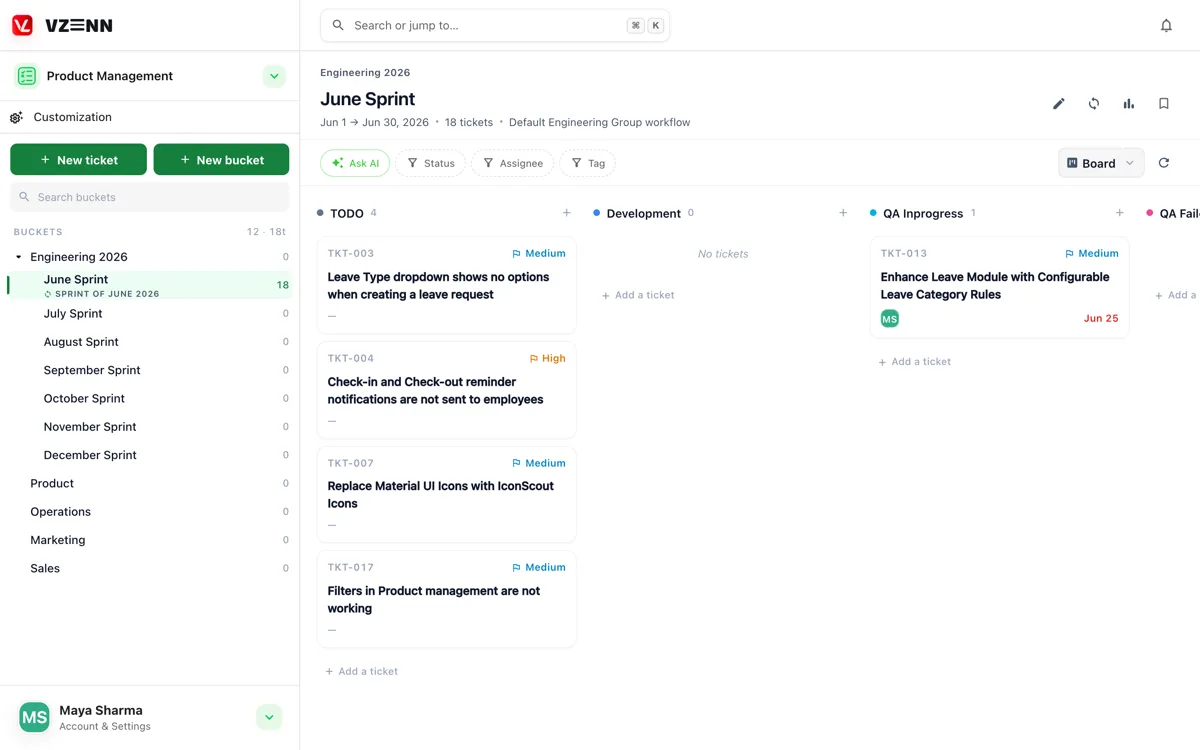
Task: Open the Board view dropdown
Action: click(1101, 163)
